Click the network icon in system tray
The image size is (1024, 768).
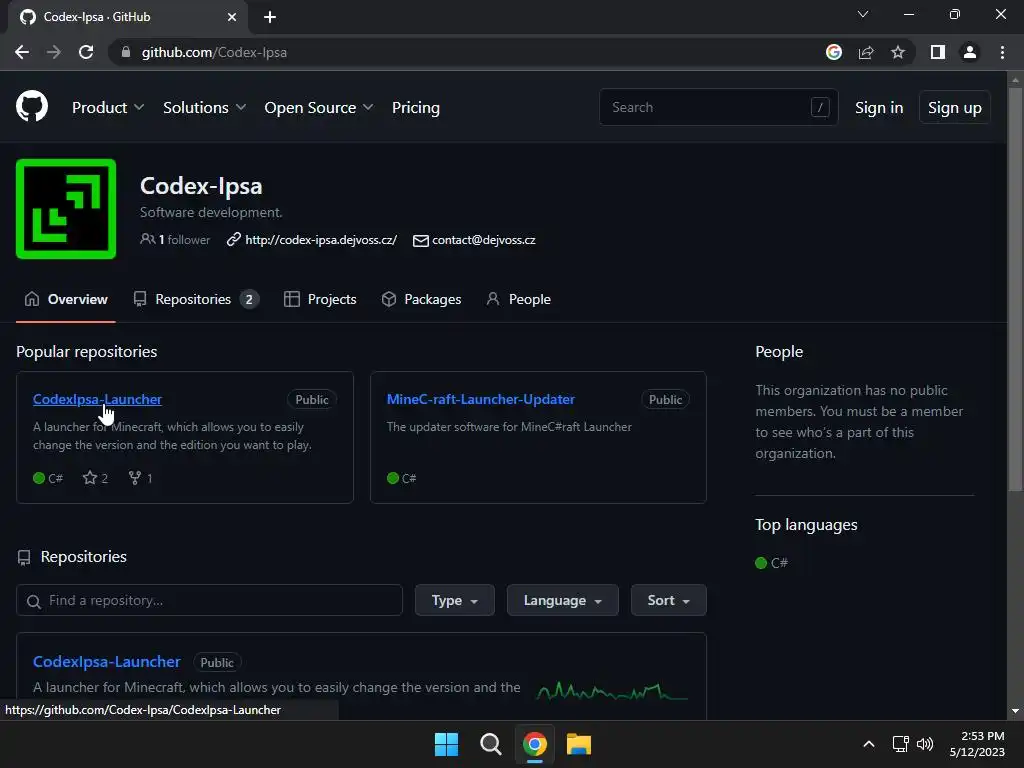pyautogui.click(x=901, y=744)
